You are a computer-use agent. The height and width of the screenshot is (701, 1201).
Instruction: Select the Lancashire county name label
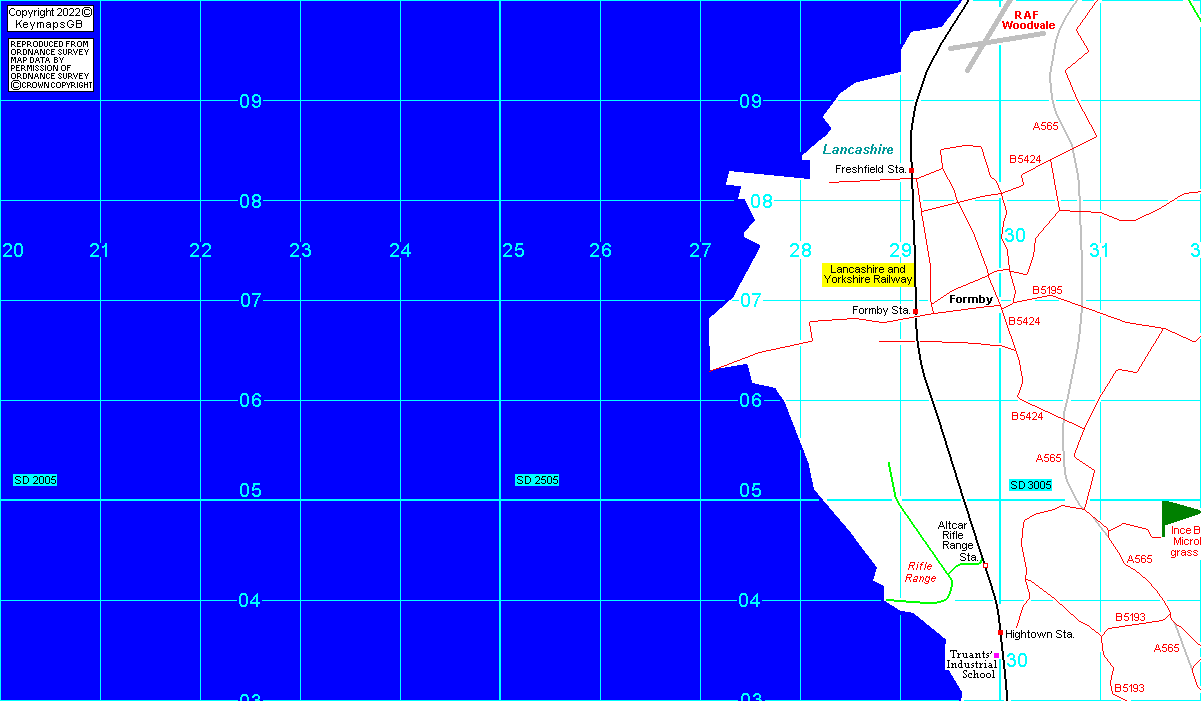pyautogui.click(x=858, y=150)
